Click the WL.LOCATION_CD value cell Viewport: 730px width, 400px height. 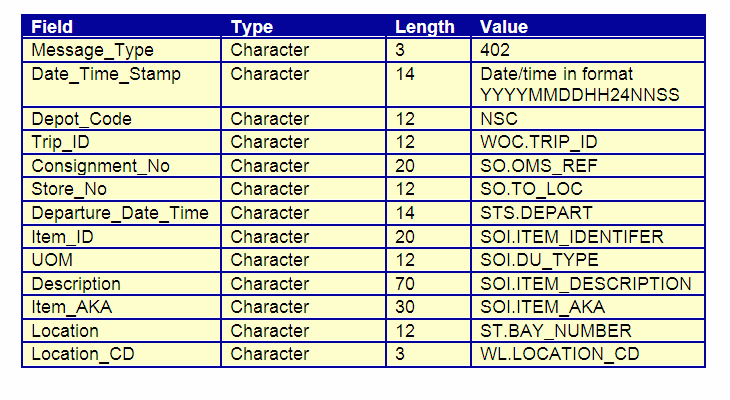click(588, 354)
